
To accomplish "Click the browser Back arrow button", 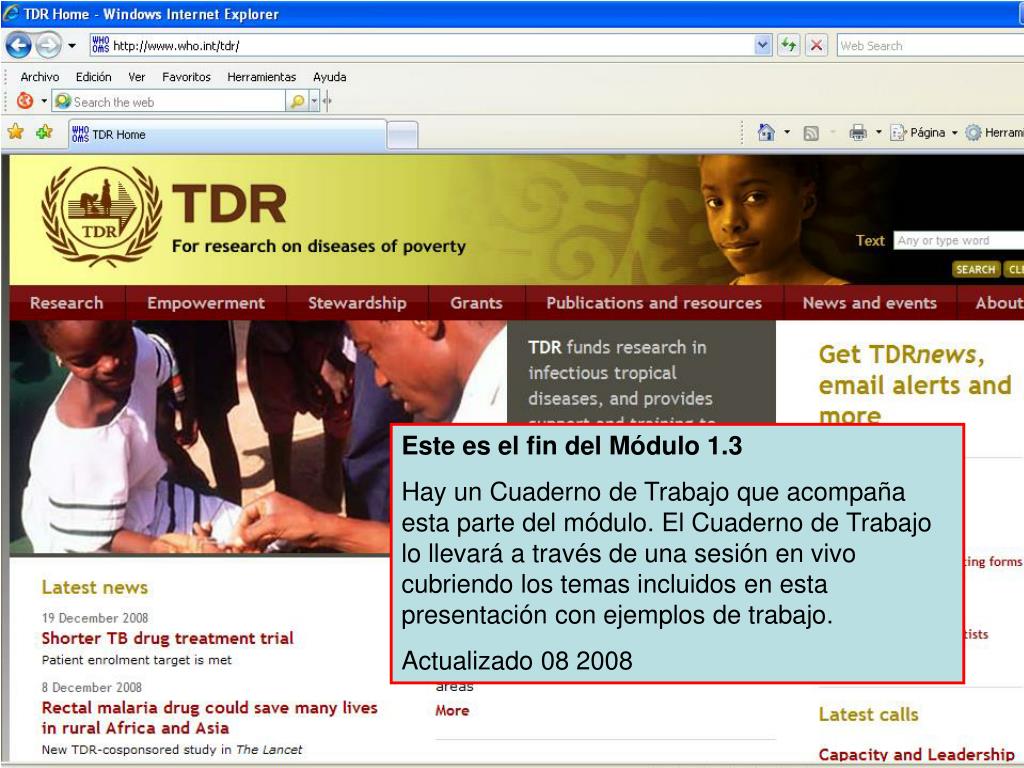I will click(x=18, y=46).
